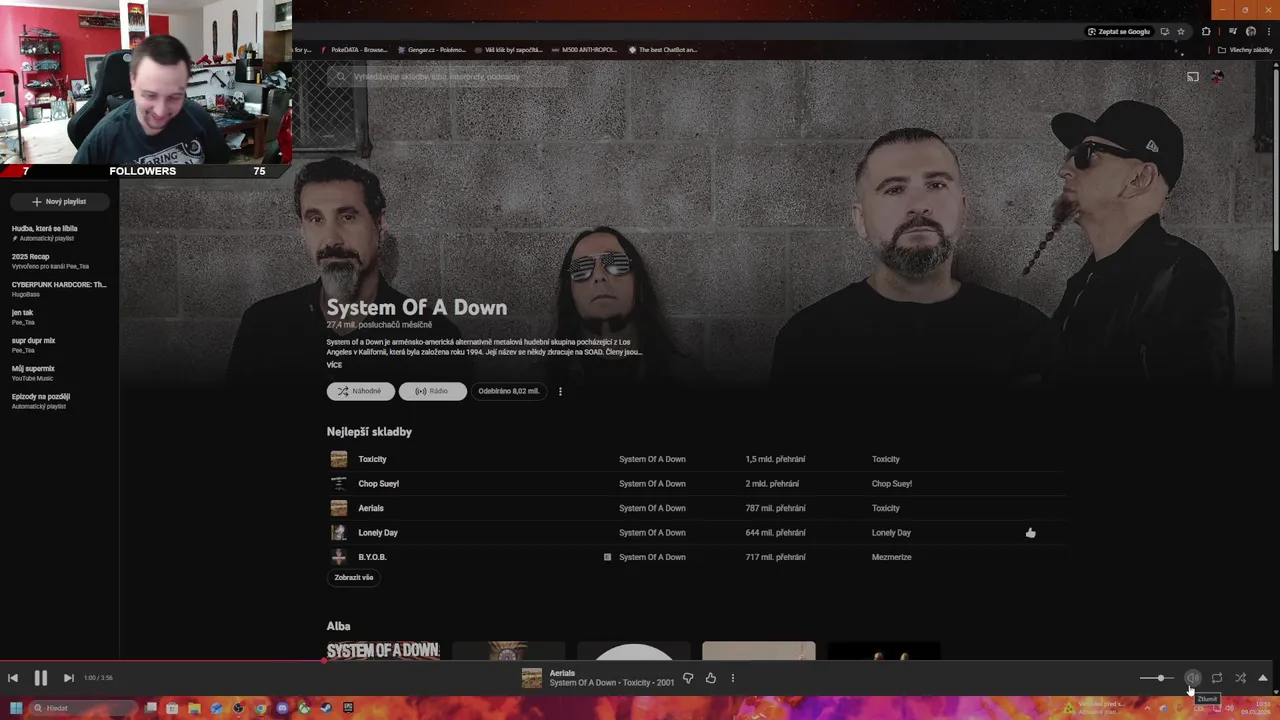Open the Mezmerize album link
Screen dimensions: 1280x720
891,557
